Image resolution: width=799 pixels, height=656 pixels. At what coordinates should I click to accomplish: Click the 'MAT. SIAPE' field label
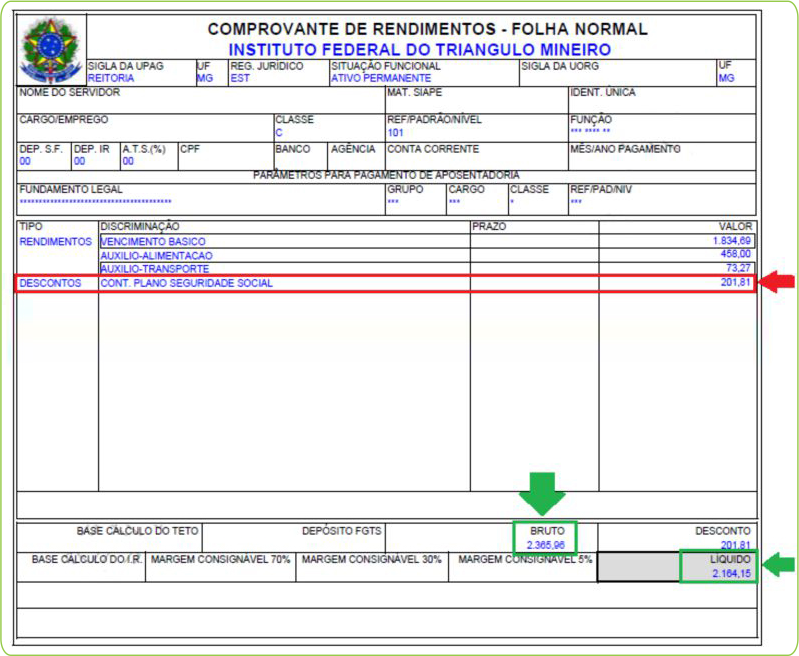(x=414, y=92)
